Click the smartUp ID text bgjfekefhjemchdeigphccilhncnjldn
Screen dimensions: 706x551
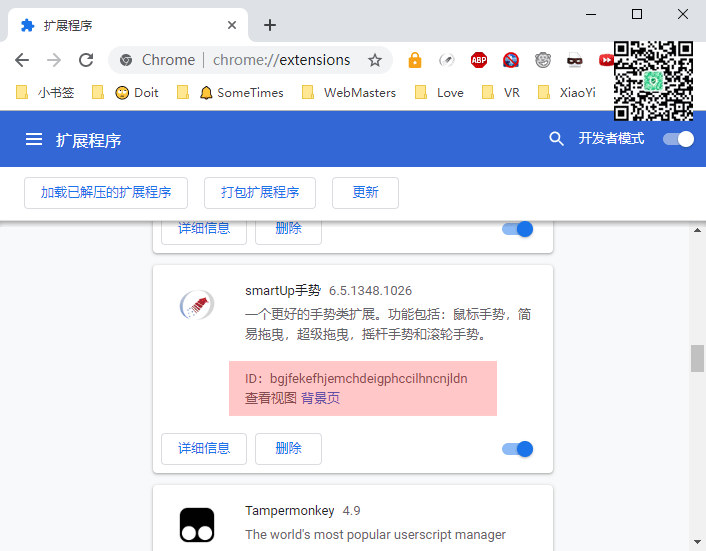pyautogui.click(x=368, y=378)
